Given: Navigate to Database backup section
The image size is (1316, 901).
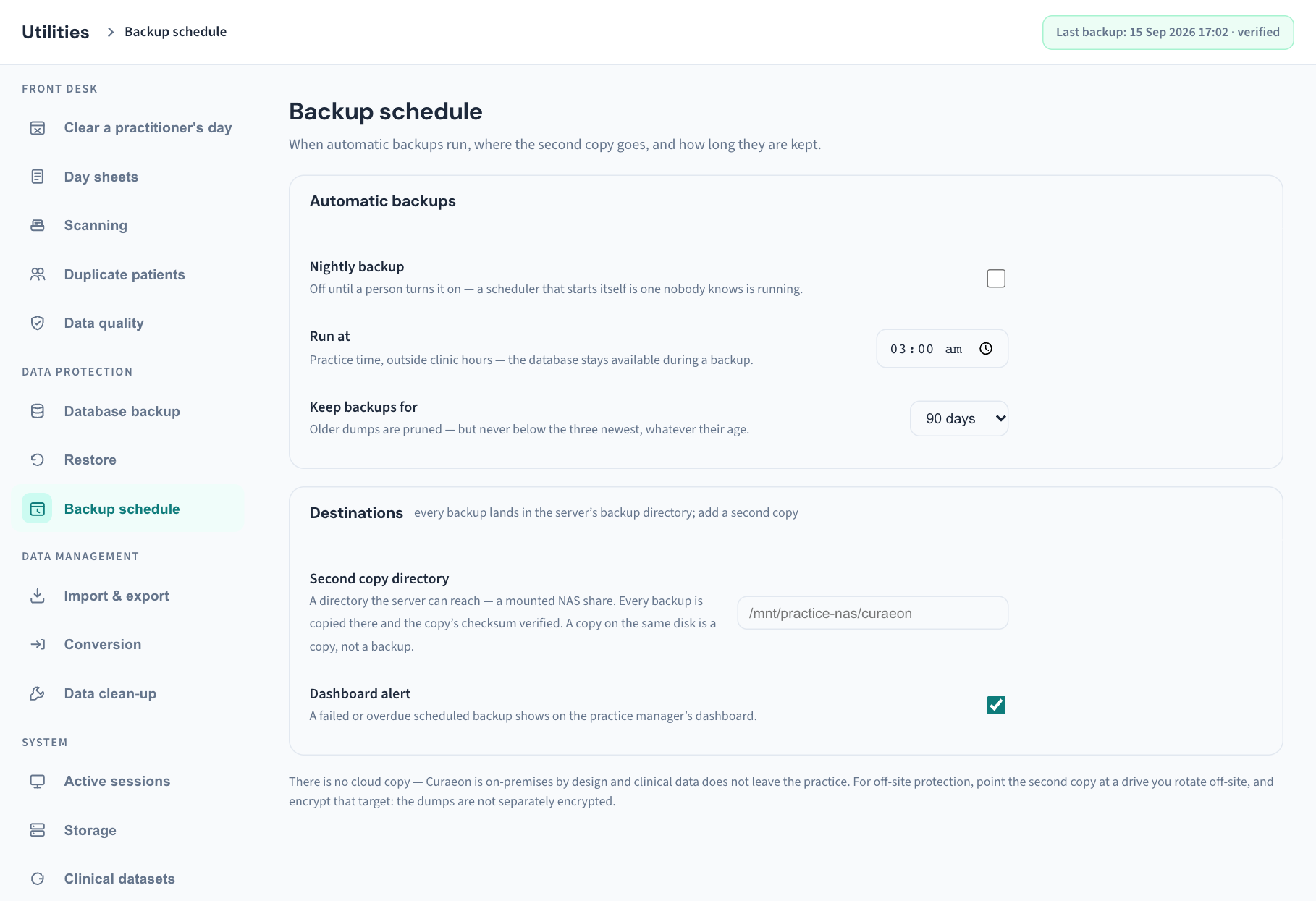Looking at the screenshot, I should tap(128, 411).
